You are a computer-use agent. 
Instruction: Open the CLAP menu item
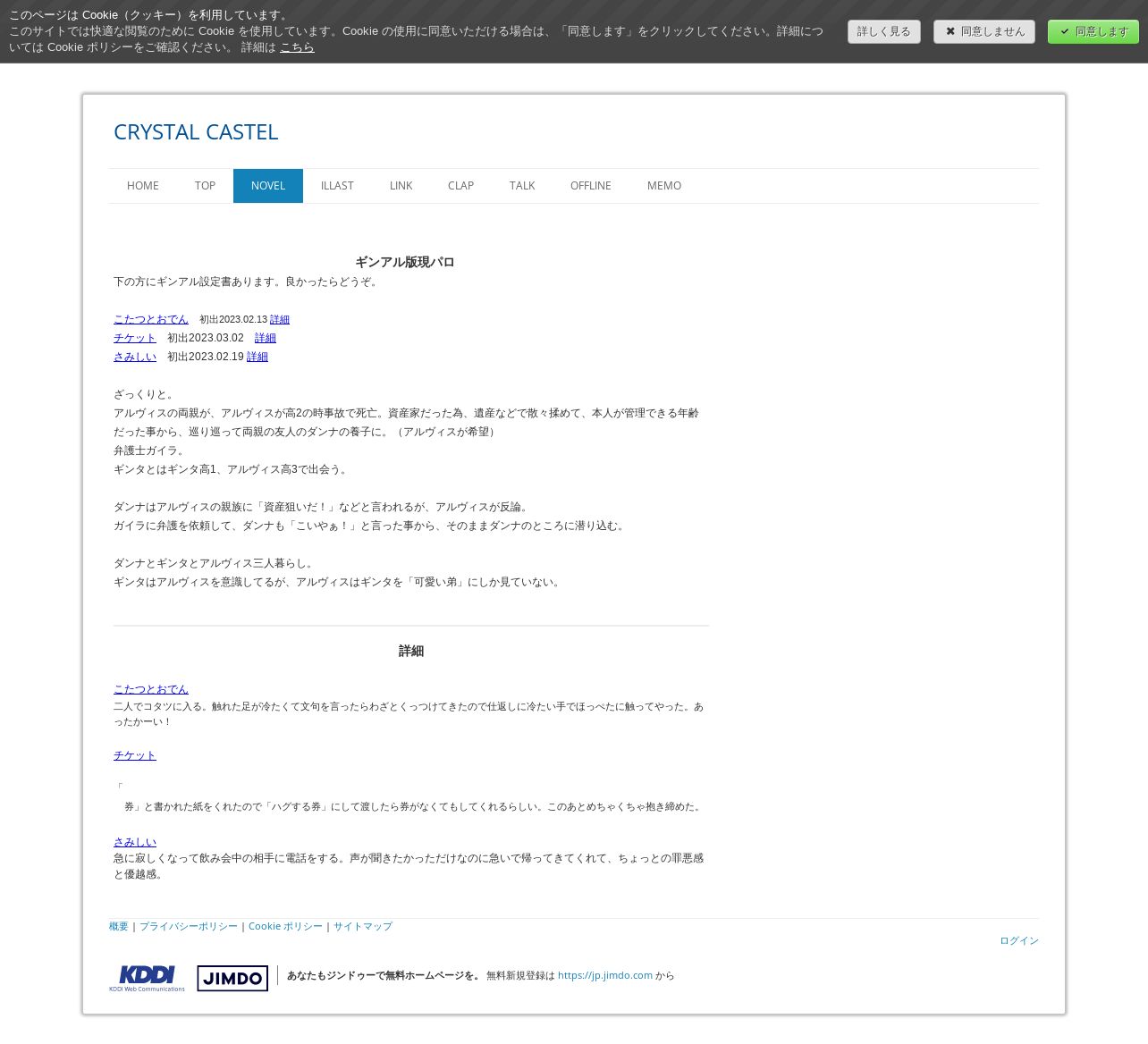click(x=460, y=186)
